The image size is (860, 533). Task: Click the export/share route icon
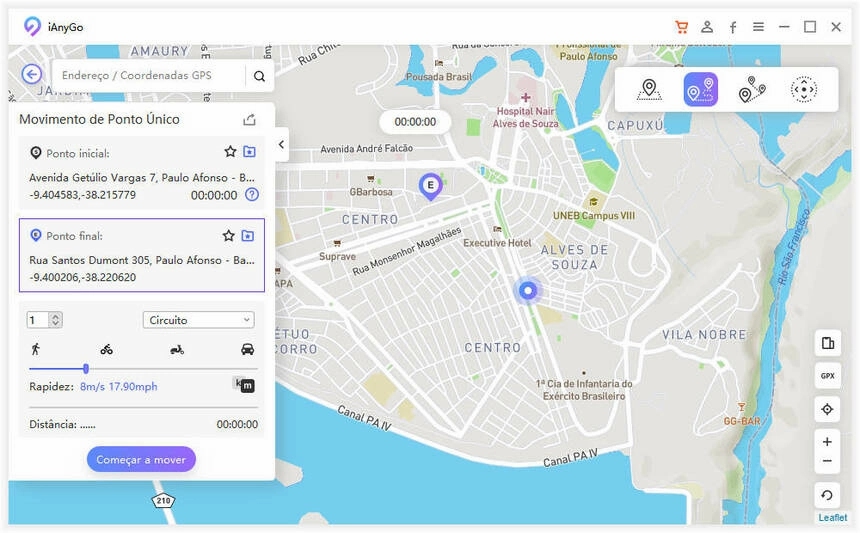[250, 119]
